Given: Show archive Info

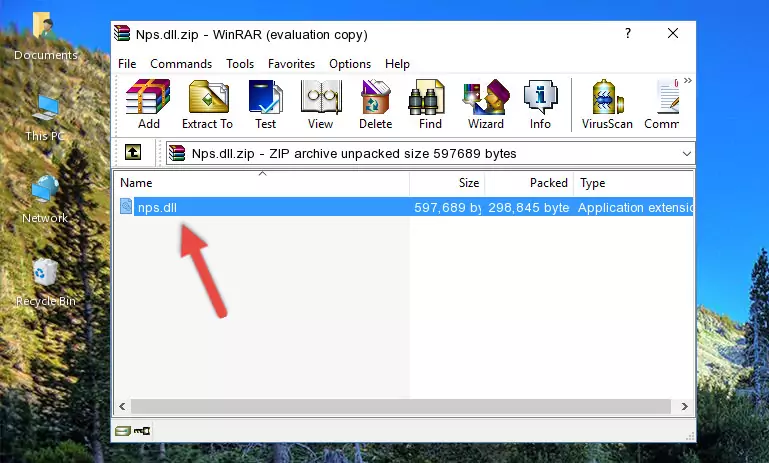Looking at the screenshot, I should [x=540, y=104].
